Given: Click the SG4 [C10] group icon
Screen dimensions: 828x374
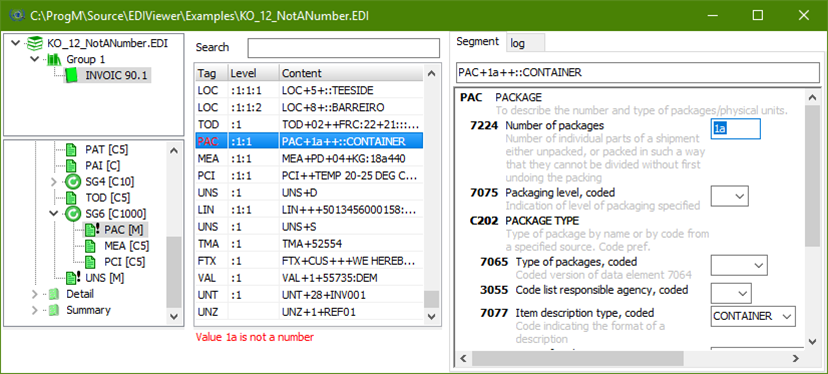Looking at the screenshot, I should (71, 182).
